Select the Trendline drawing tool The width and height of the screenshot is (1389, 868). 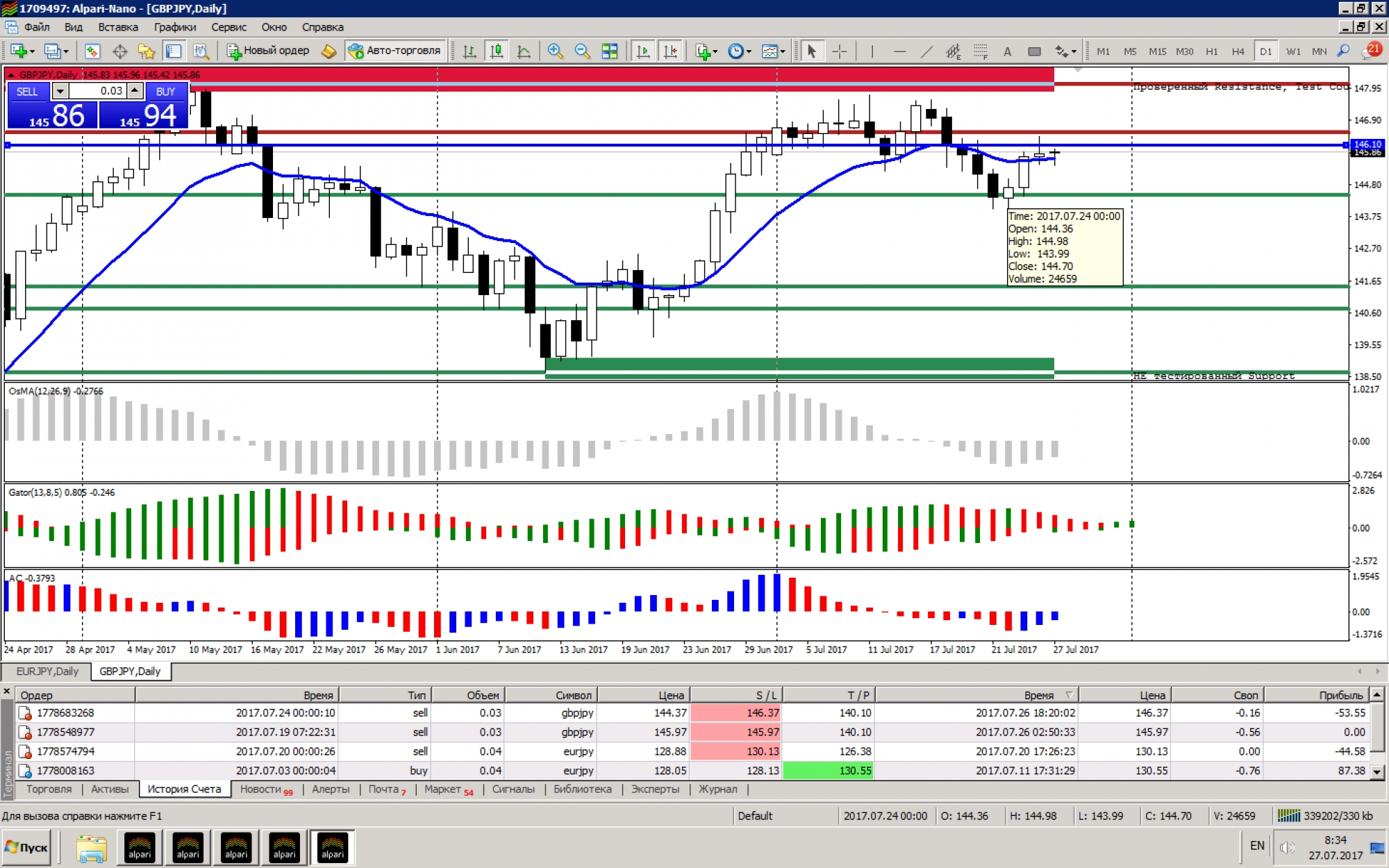click(x=926, y=51)
